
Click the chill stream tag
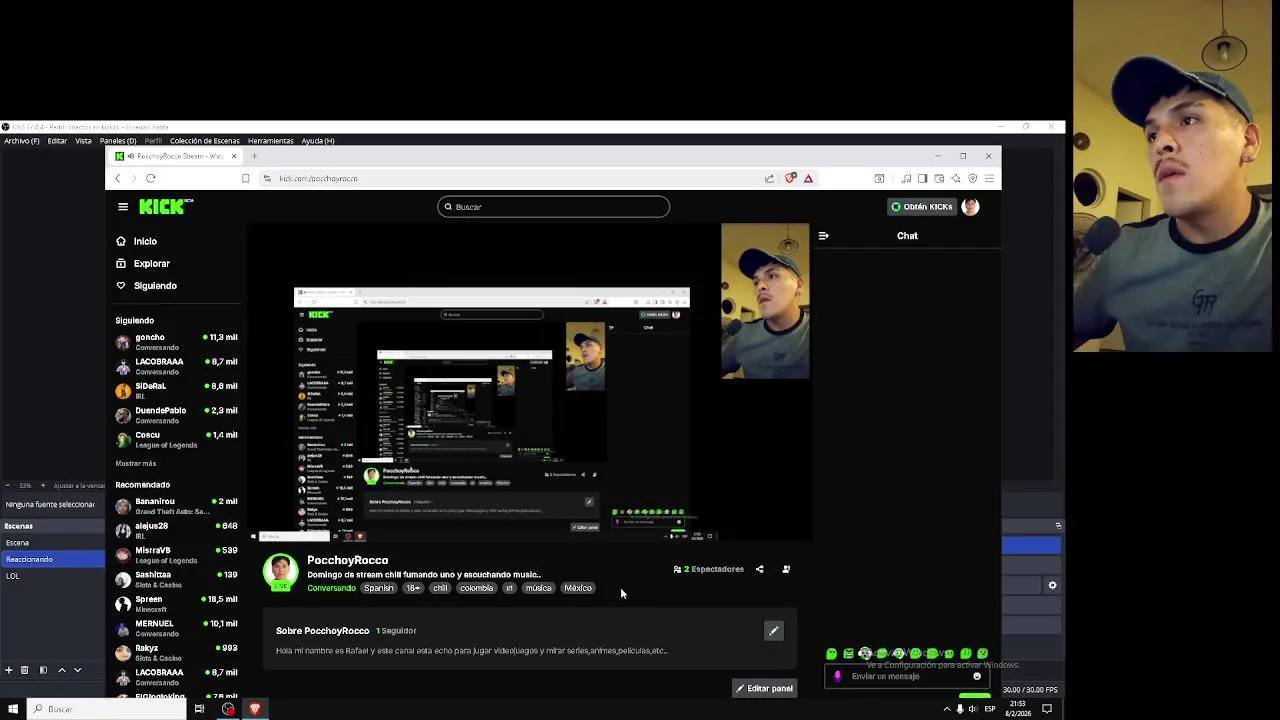[440, 588]
